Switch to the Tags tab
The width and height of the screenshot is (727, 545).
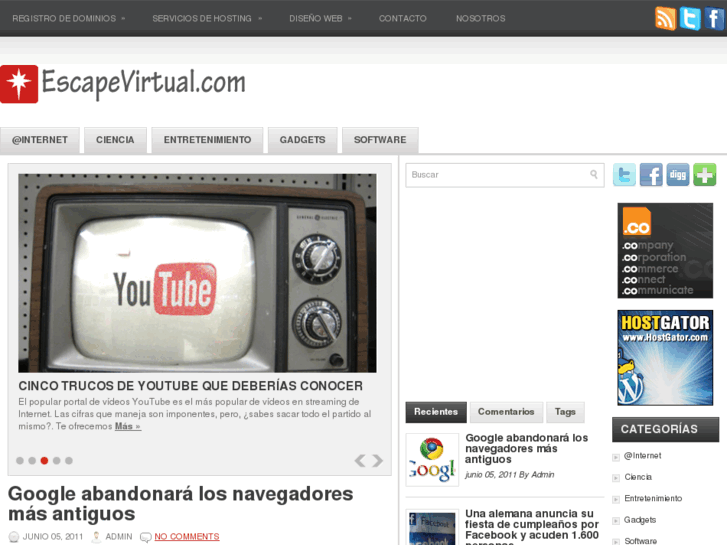point(565,412)
